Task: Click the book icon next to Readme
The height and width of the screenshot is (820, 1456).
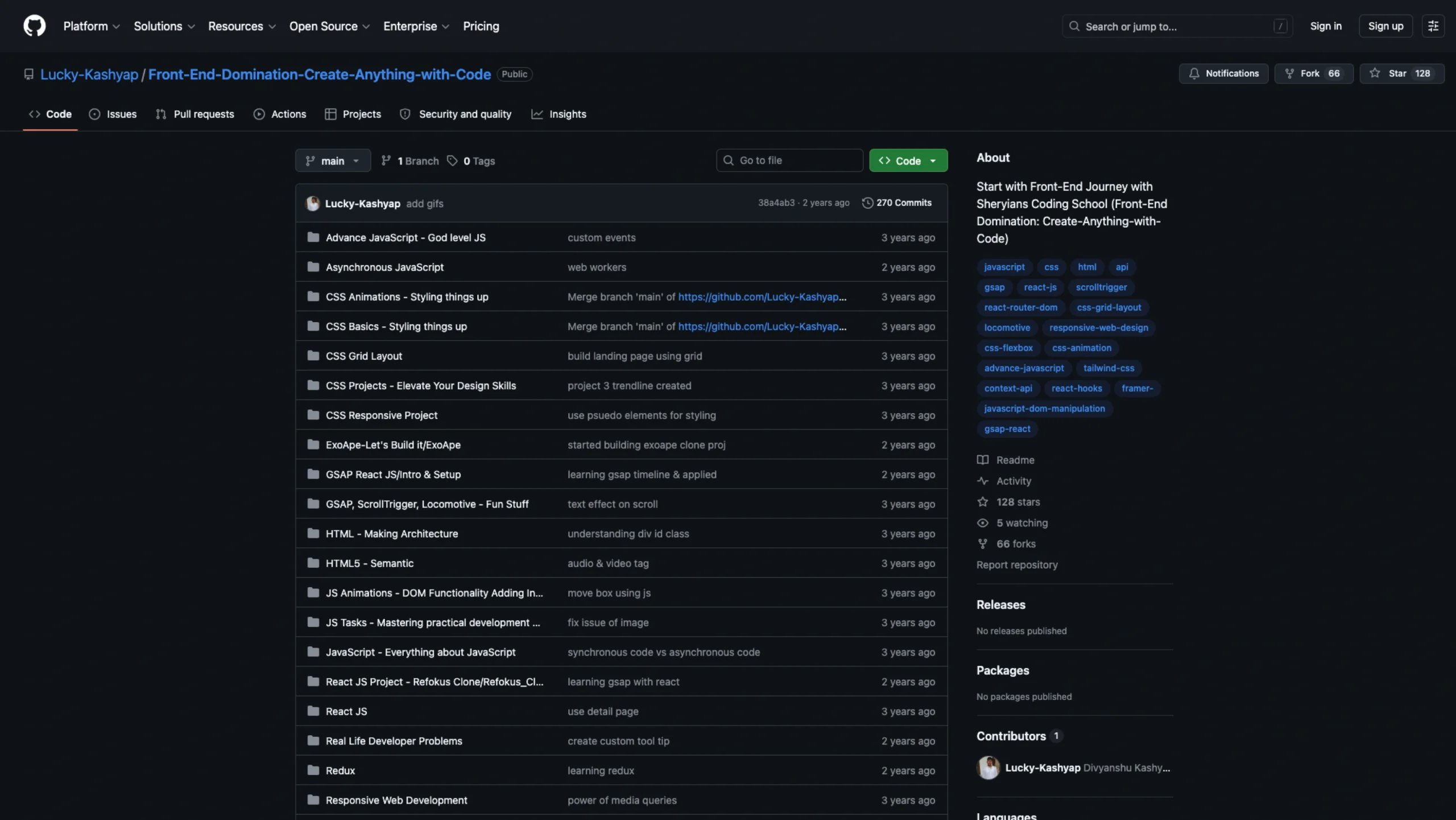Action: [x=983, y=460]
